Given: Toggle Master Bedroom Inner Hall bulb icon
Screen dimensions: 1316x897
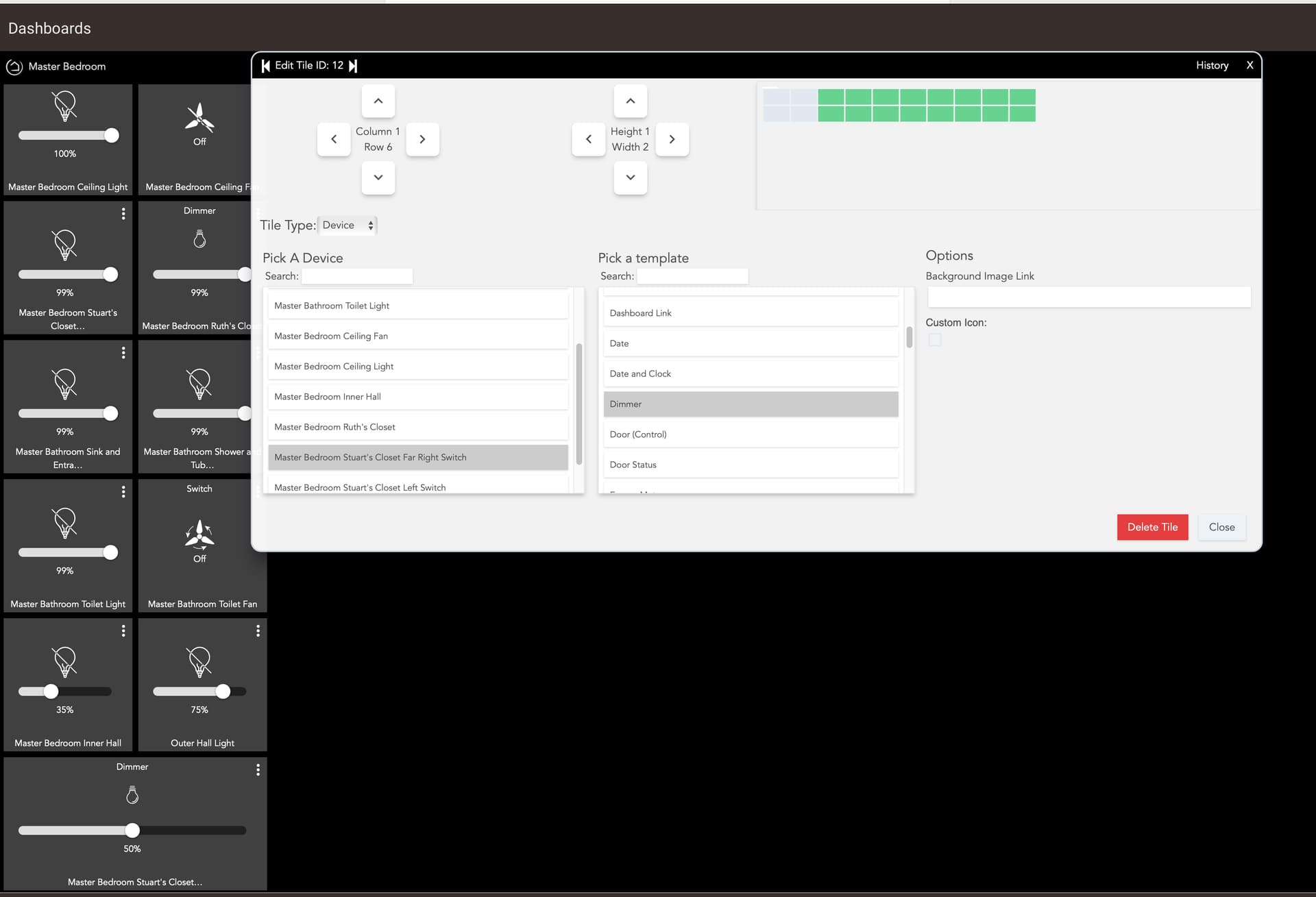Looking at the screenshot, I should pos(65,663).
